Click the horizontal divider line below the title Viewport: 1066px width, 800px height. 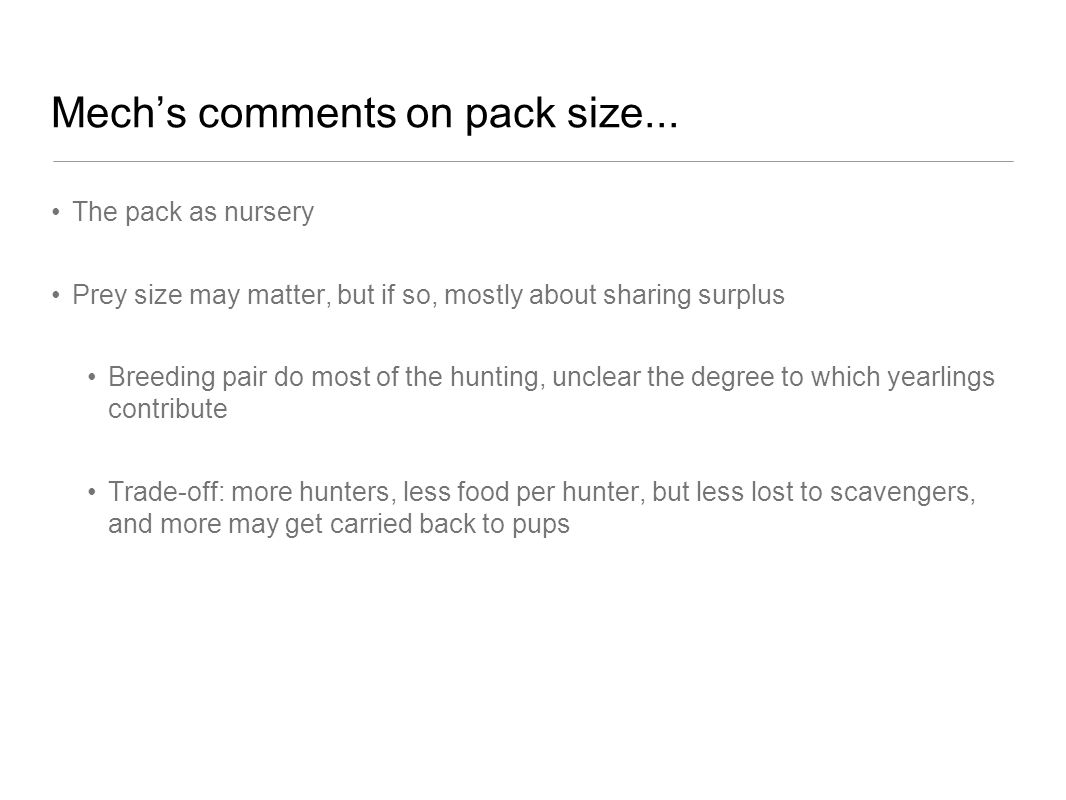533,162
